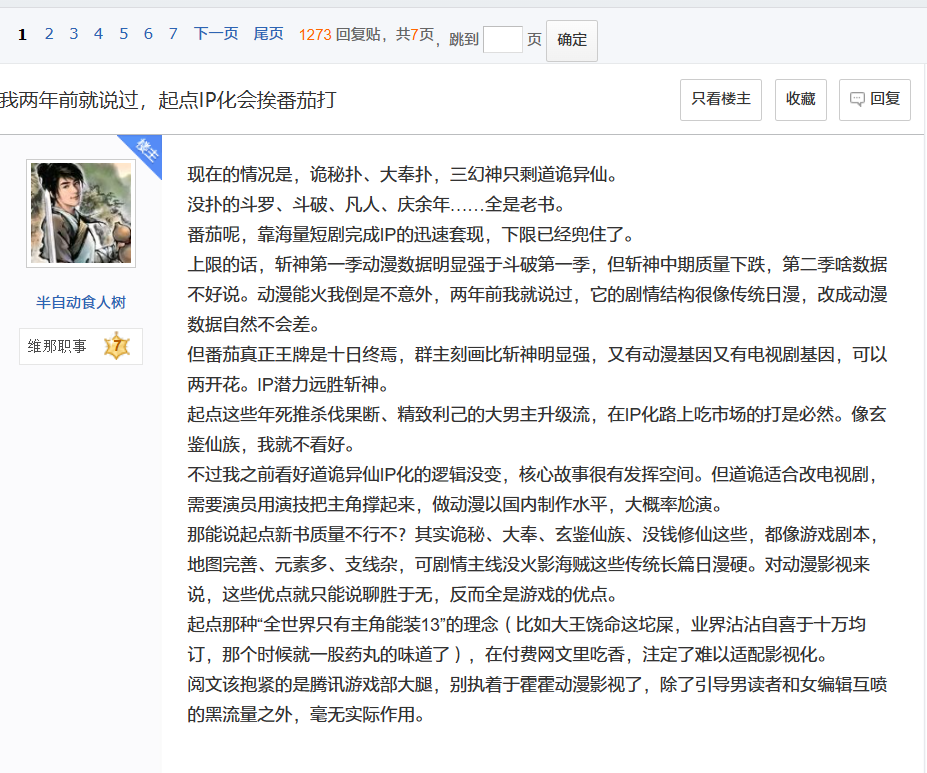Jump to last page via 尾页

click(268, 34)
